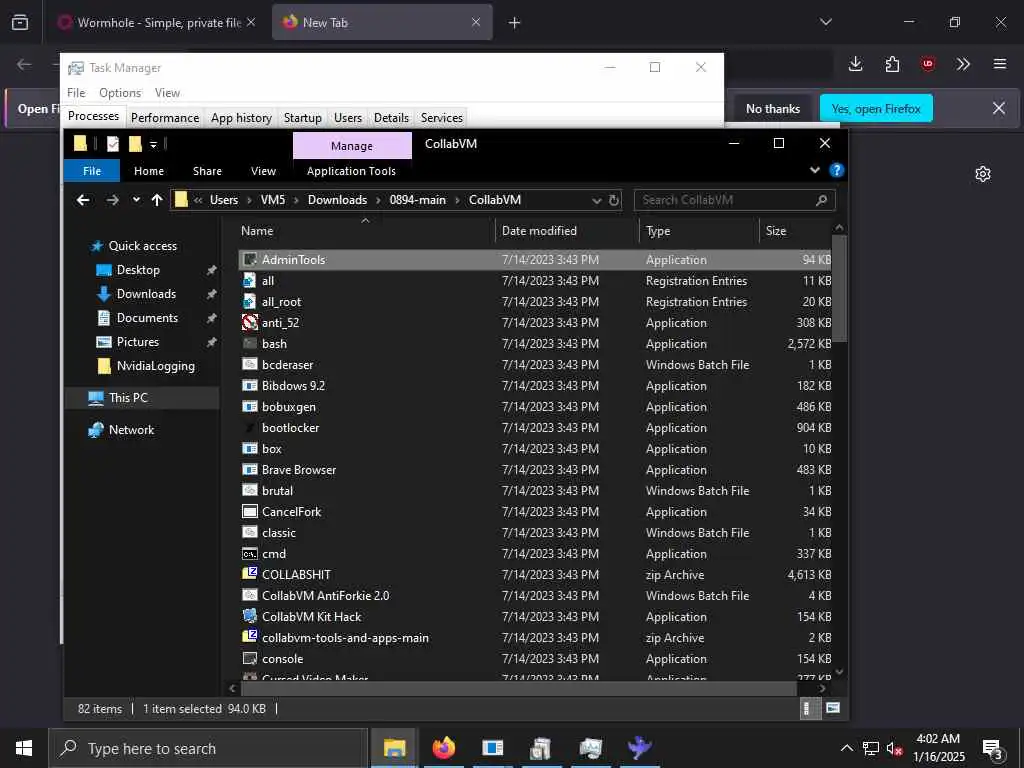This screenshot has height=768, width=1024.
Task: Click the No thanks button
Action: [773, 108]
